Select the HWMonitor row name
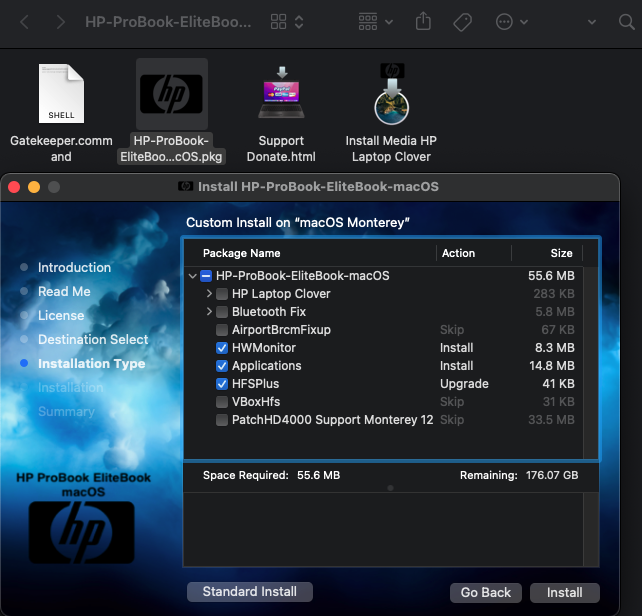This screenshot has width=642, height=616. 264,348
